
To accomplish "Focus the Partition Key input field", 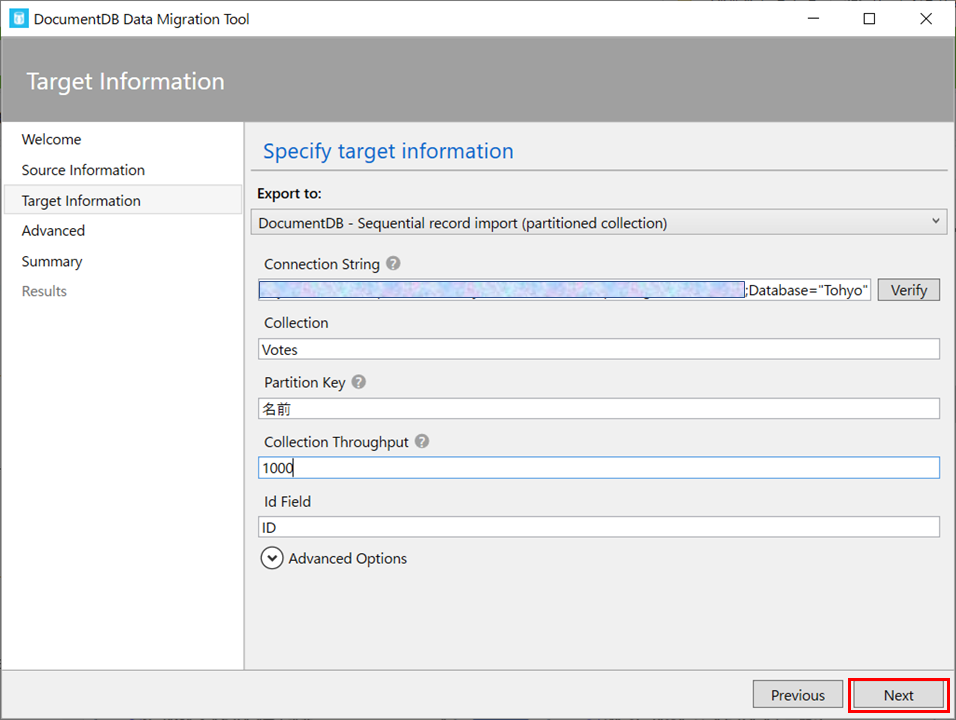I will [x=599, y=408].
